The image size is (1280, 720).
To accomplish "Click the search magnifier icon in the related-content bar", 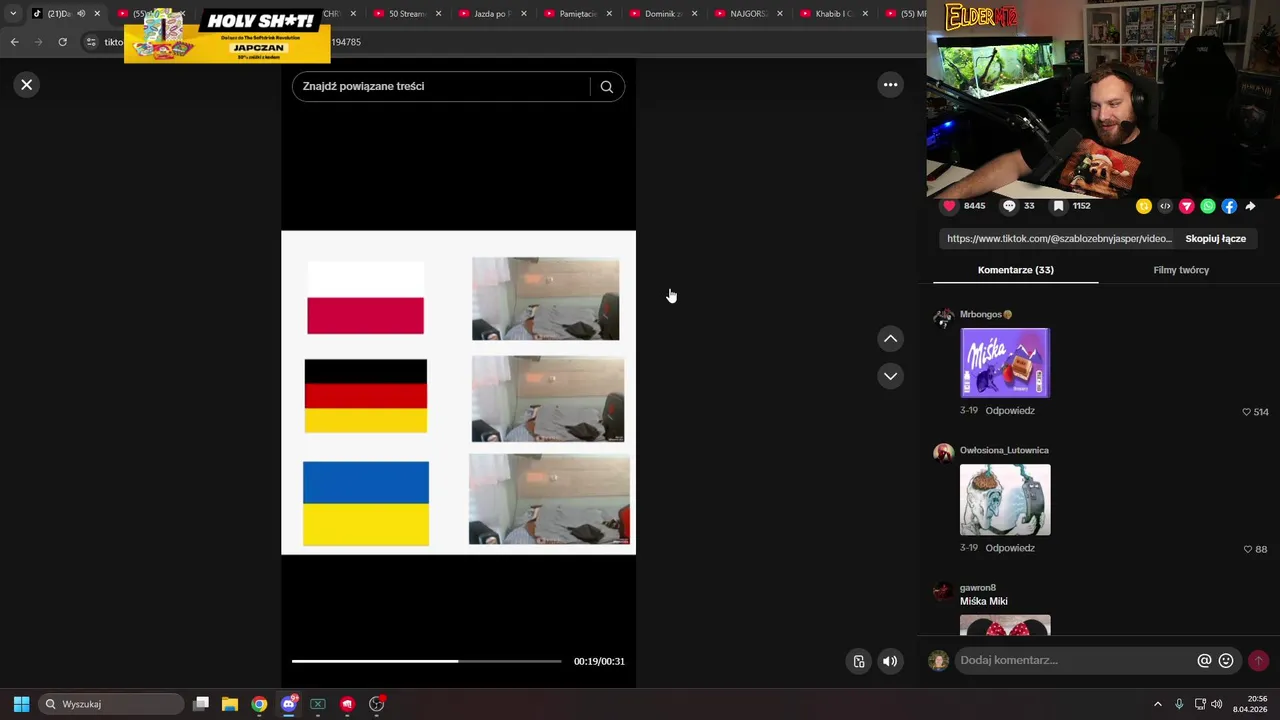I will click(606, 86).
